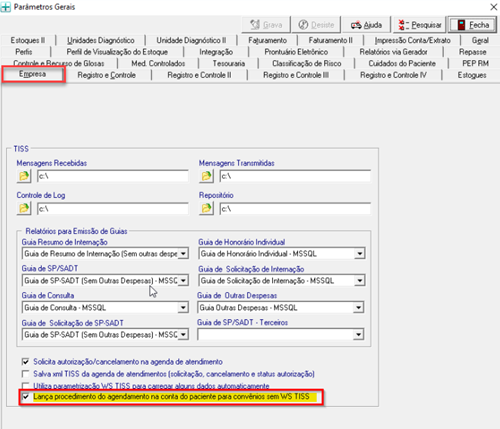Image resolution: width=500 pixels, height=429 pixels.
Task: Switch to the Integração tab
Action: point(216,52)
